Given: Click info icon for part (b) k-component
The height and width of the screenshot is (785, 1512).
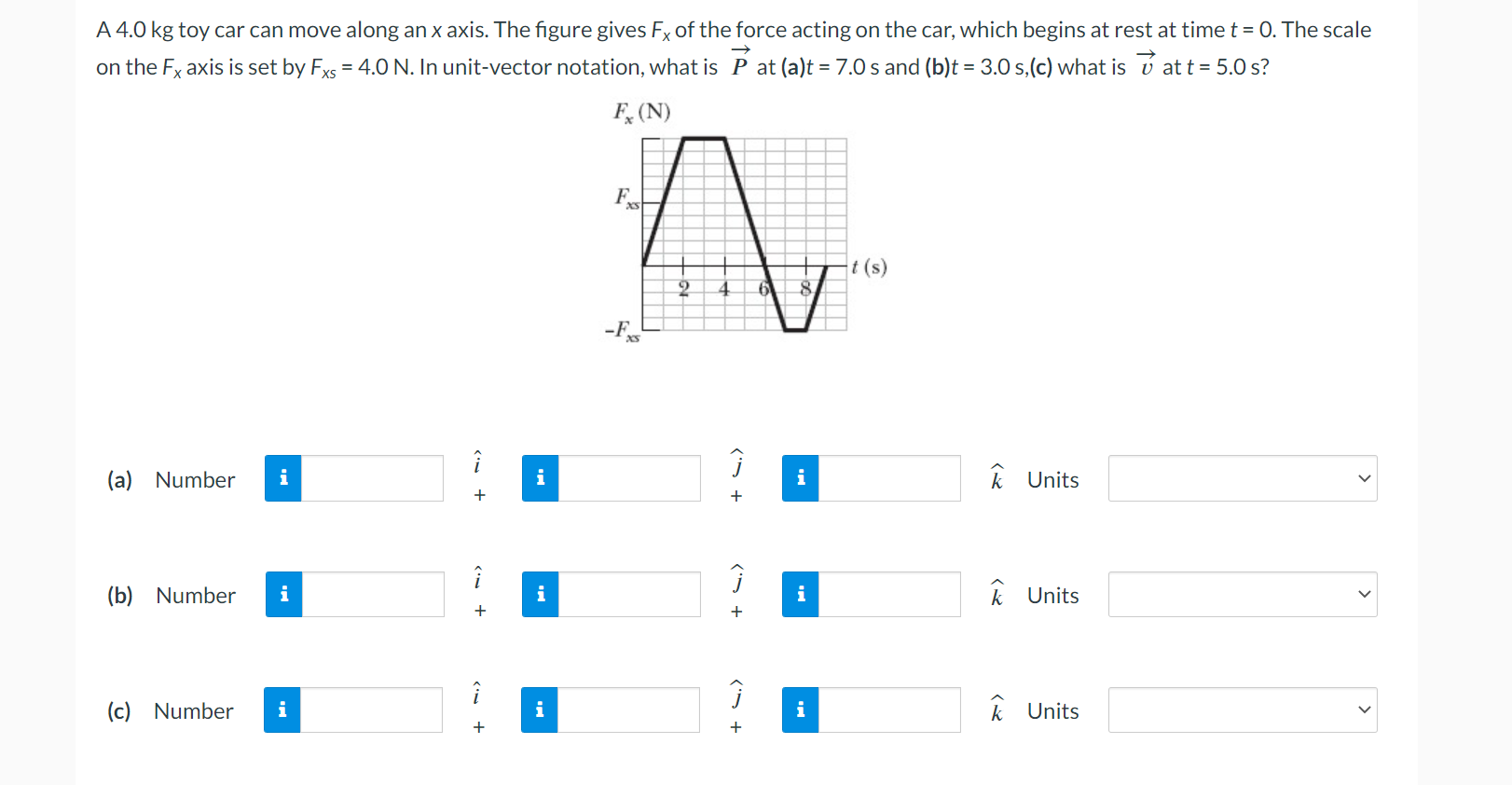Looking at the screenshot, I should pos(800,594).
